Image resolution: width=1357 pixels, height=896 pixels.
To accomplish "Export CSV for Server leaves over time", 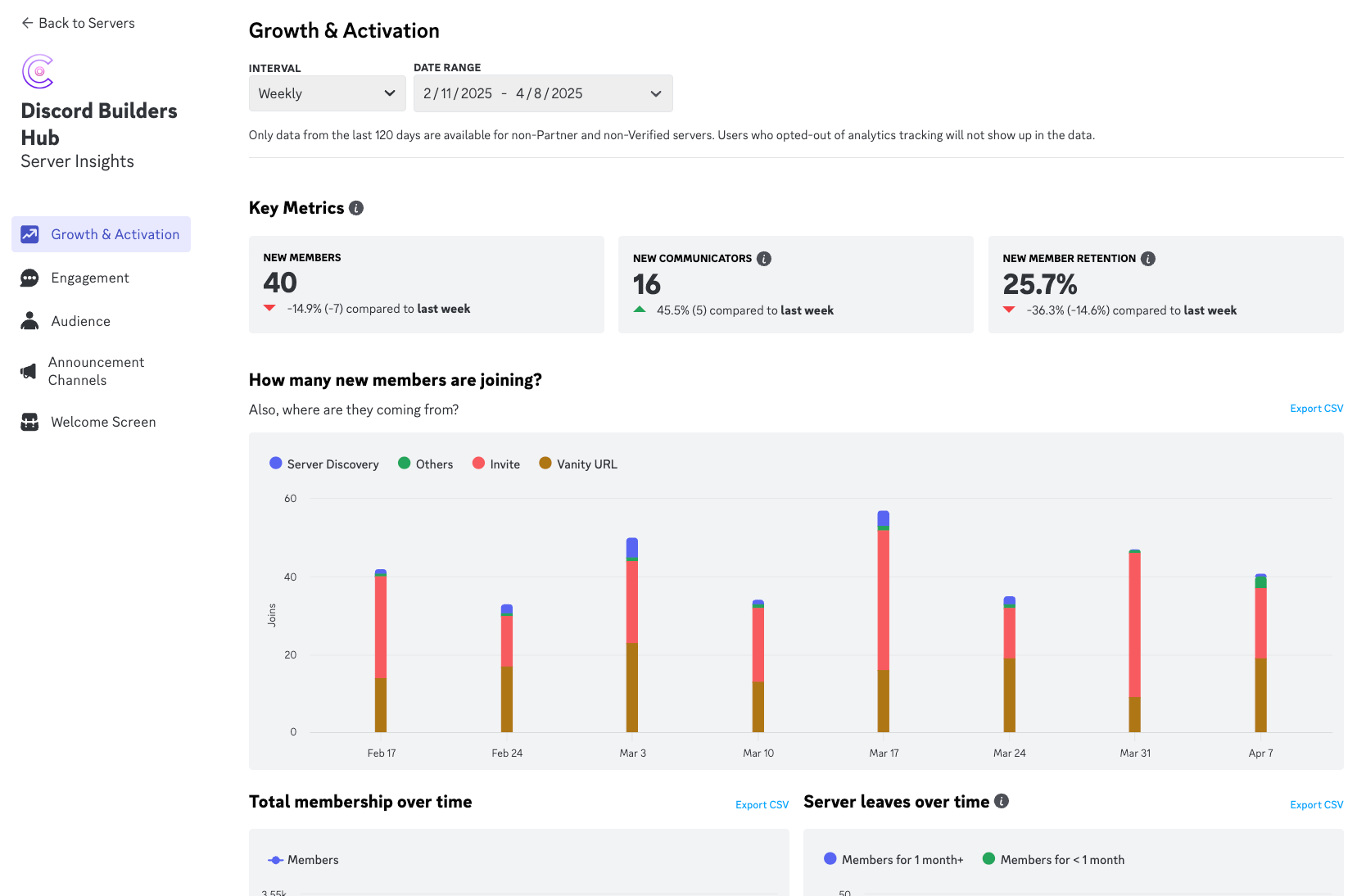I will pos(1316,804).
